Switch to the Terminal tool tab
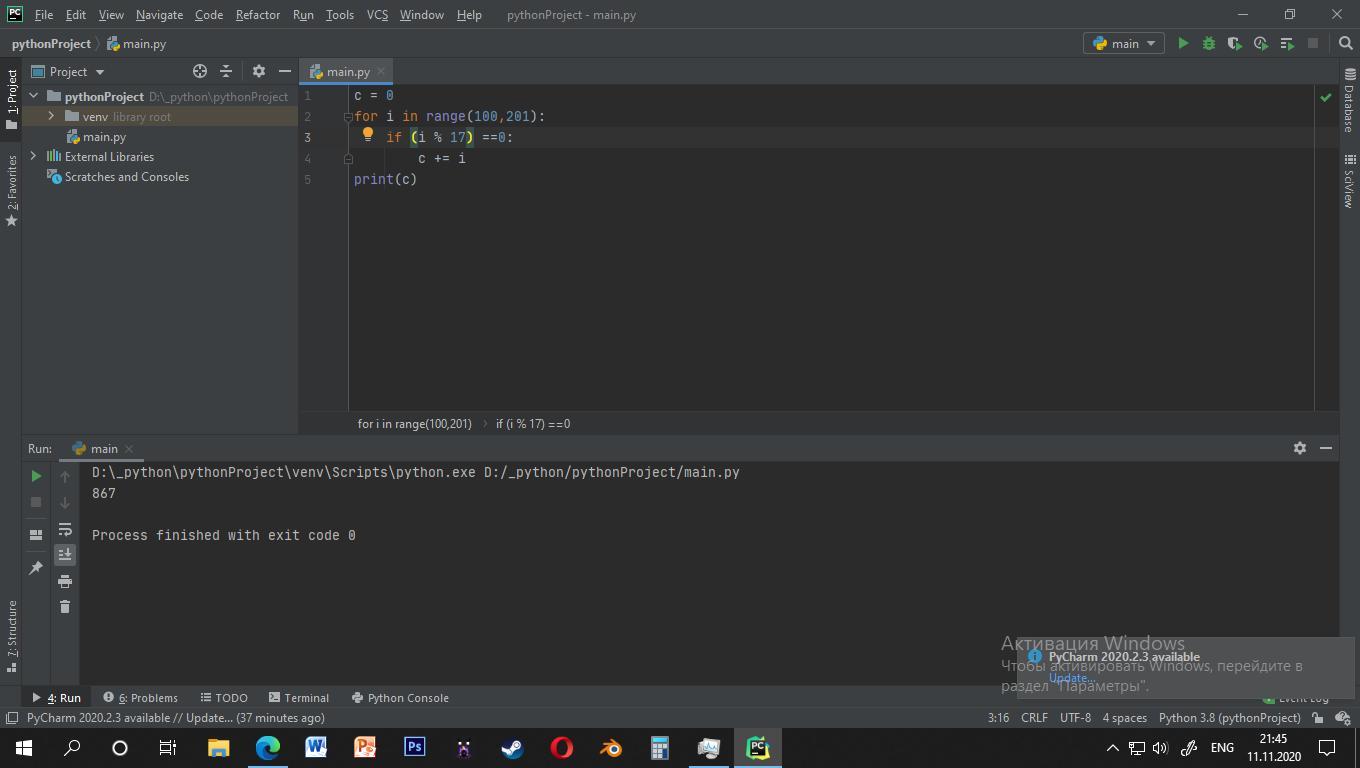Screen dimensions: 1360x768 coord(298,698)
